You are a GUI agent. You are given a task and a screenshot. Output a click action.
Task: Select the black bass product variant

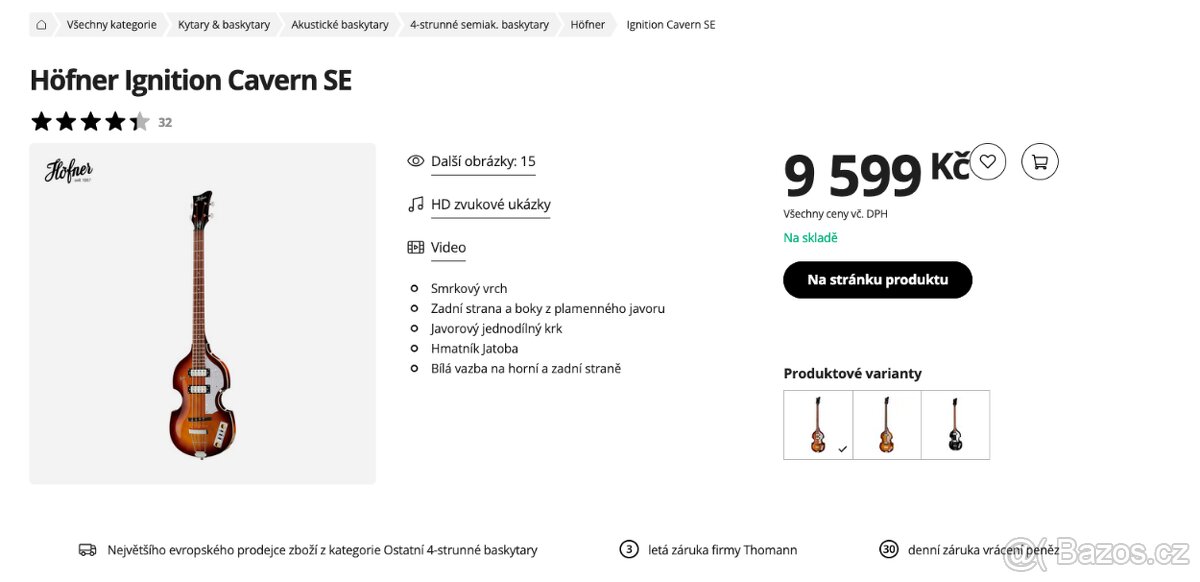coord(955,425)
